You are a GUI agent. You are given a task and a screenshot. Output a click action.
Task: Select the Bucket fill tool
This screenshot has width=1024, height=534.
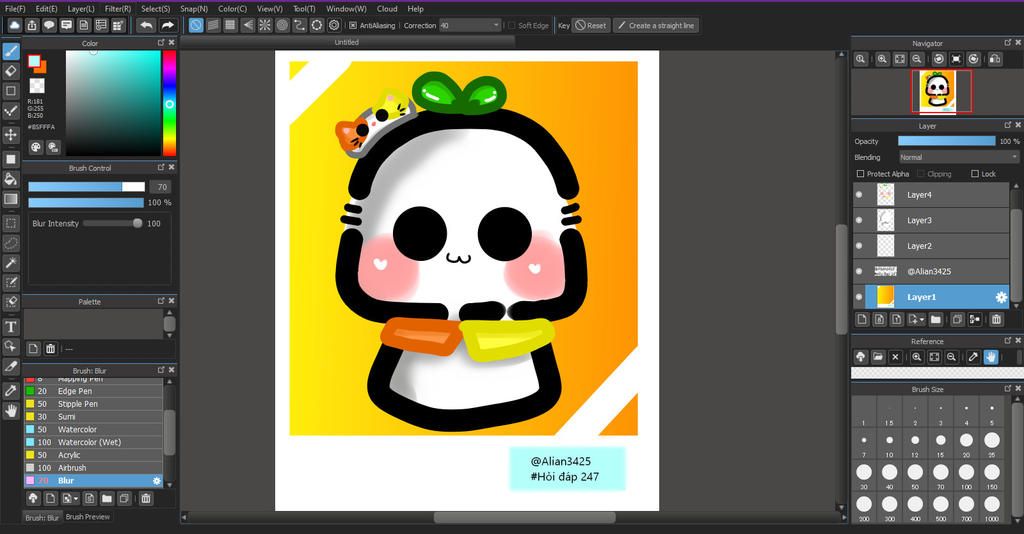tap(11, 179)
